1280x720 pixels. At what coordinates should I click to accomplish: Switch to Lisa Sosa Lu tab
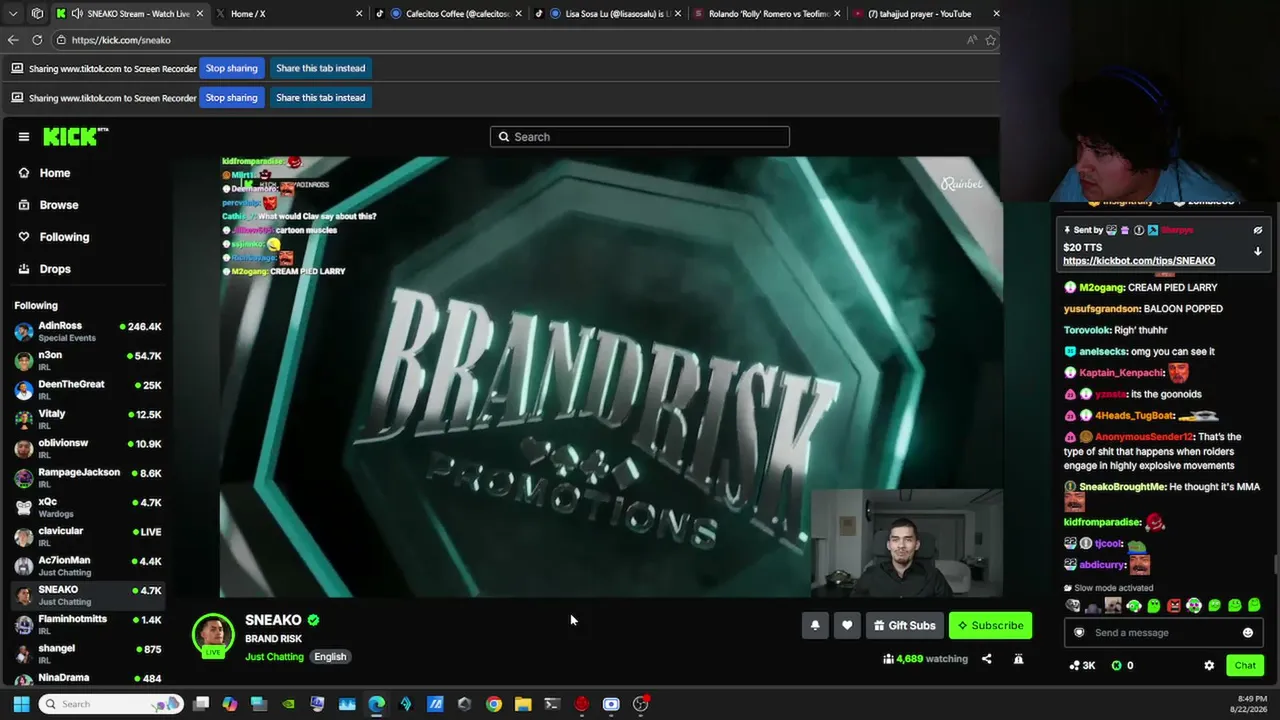[x=608, y=14]
